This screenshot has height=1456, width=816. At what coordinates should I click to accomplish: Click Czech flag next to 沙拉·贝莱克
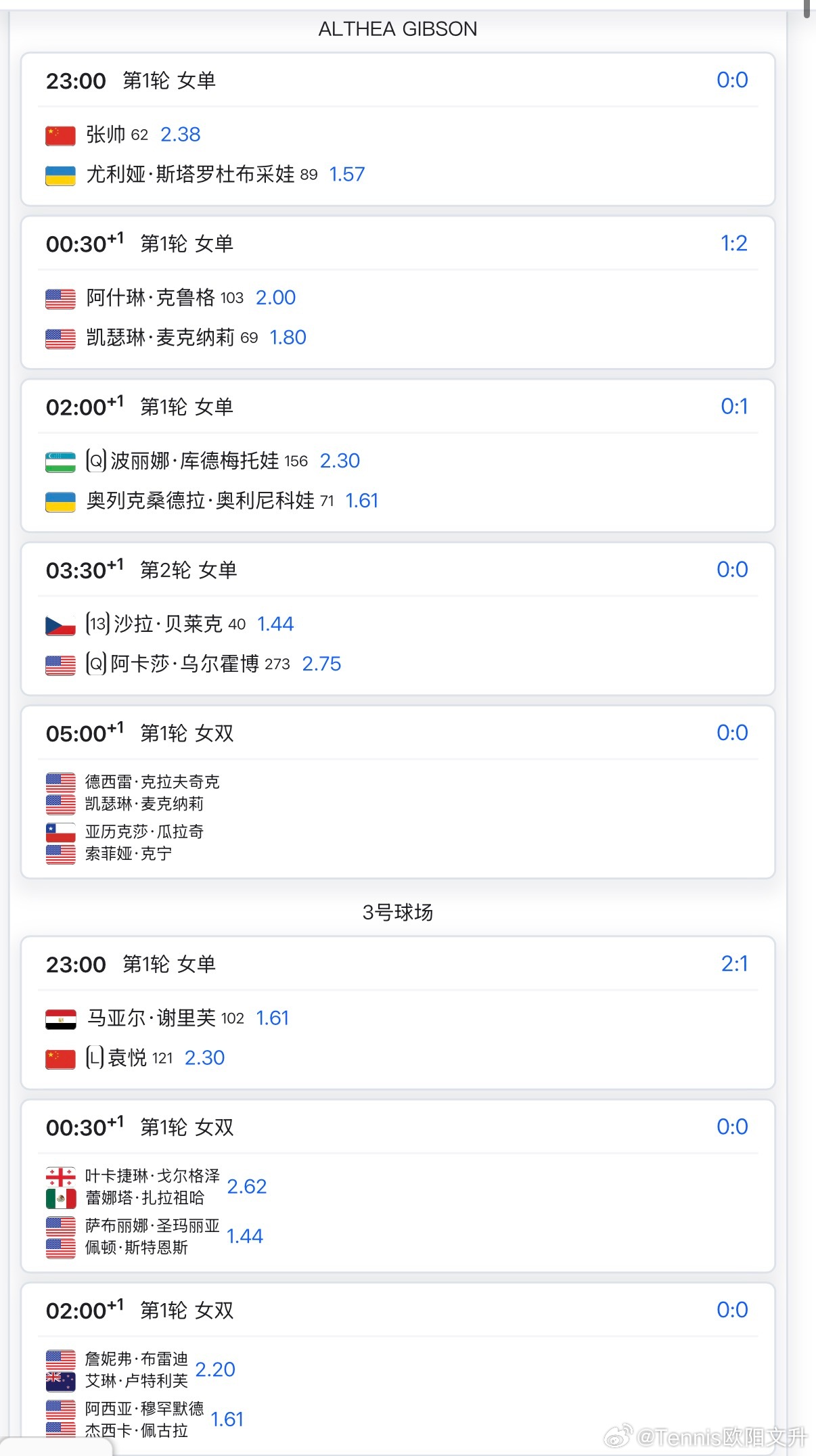[x=60, y=624]
